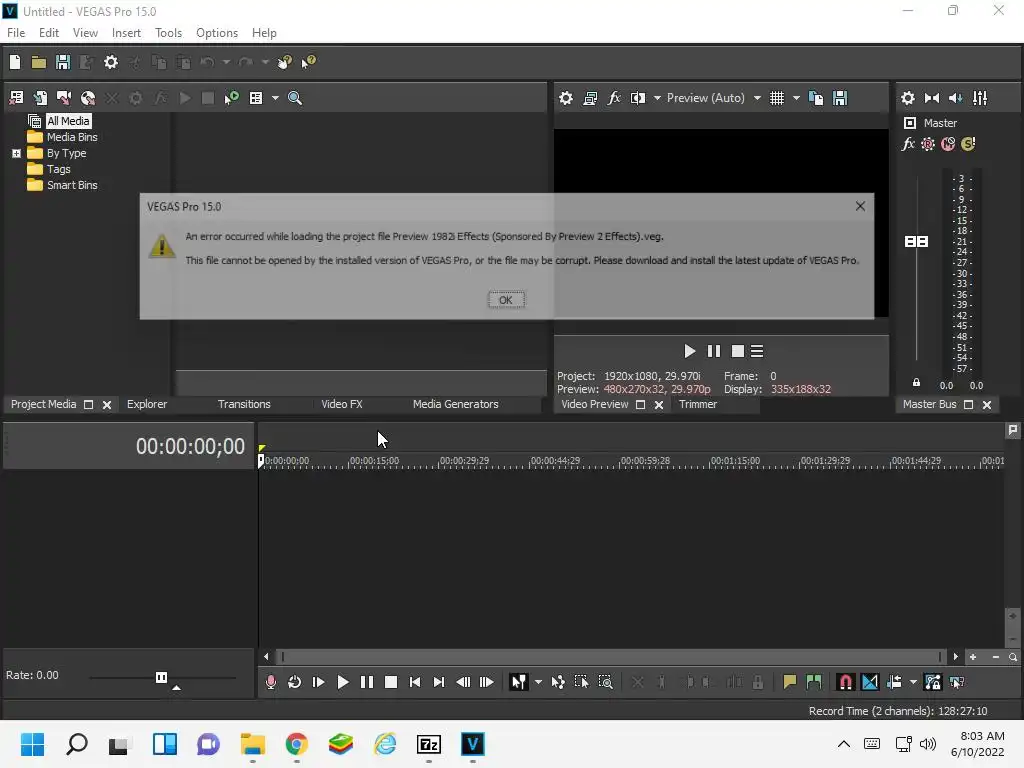Viewport: 1024px width, 768px height.
Task: Click the Master Bus dim output icon
Action: [955, 98]
